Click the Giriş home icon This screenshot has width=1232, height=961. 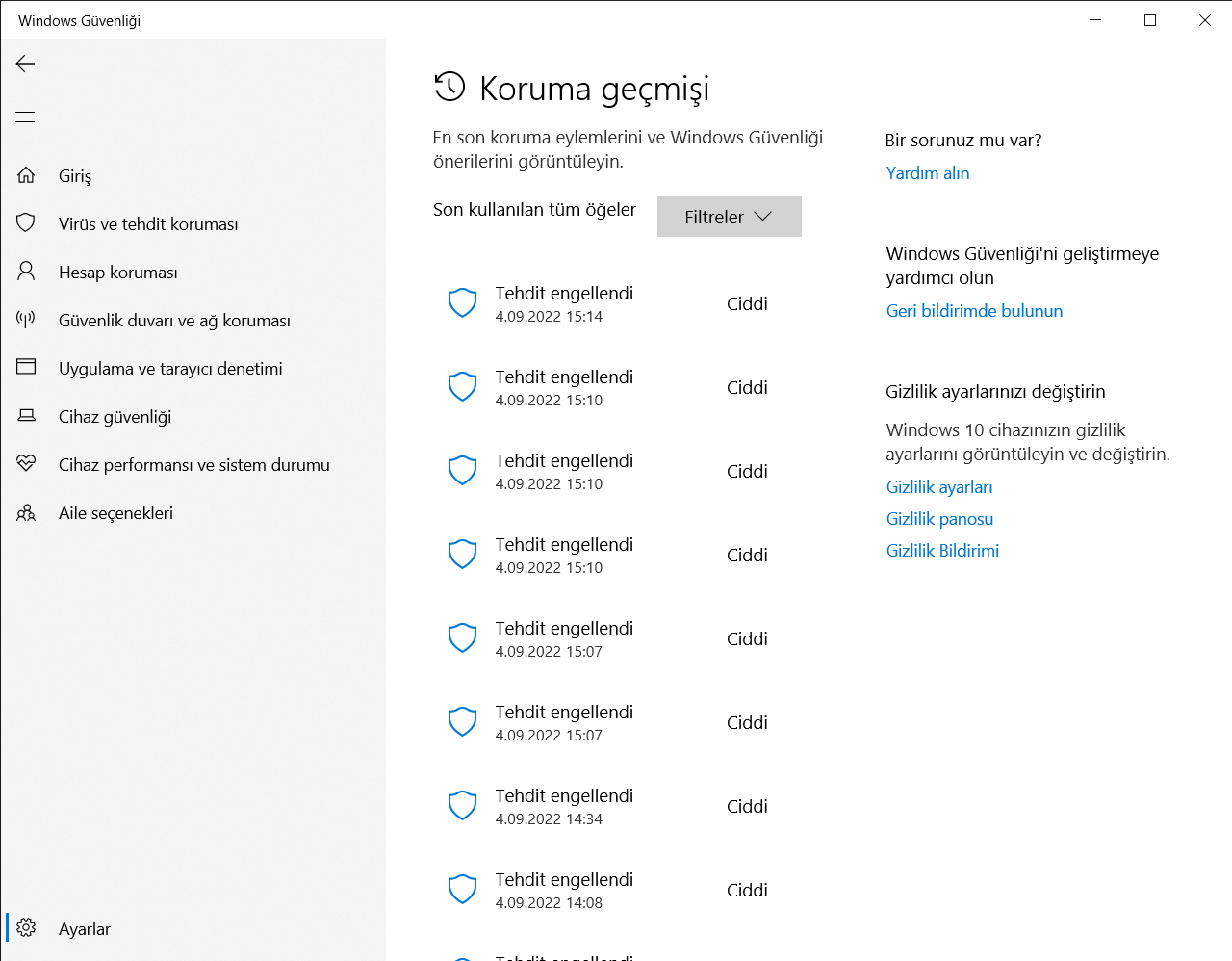(26, 175)
